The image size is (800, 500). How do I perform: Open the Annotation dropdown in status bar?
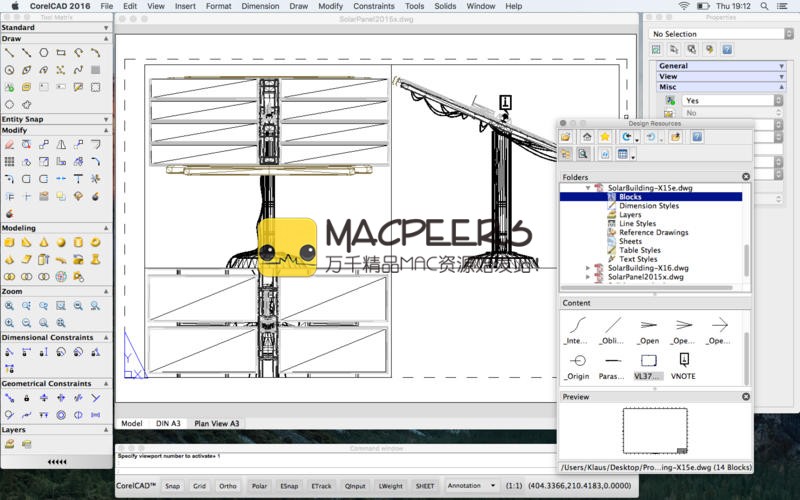[471, 485]
